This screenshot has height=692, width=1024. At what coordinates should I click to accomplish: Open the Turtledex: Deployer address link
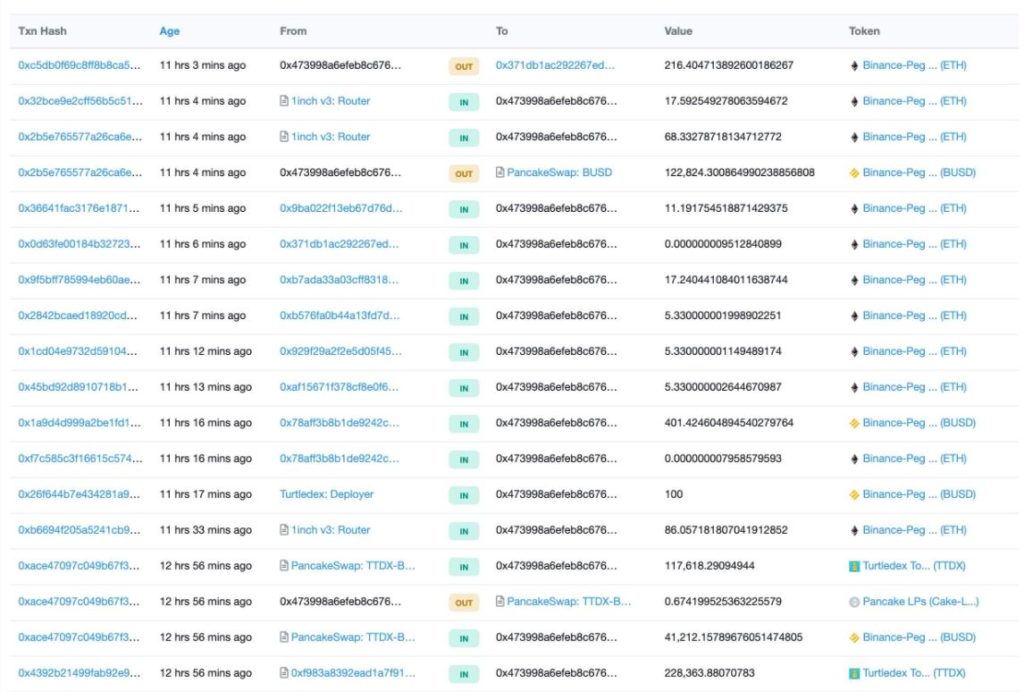pyautogui.click(x=327, y=494)
